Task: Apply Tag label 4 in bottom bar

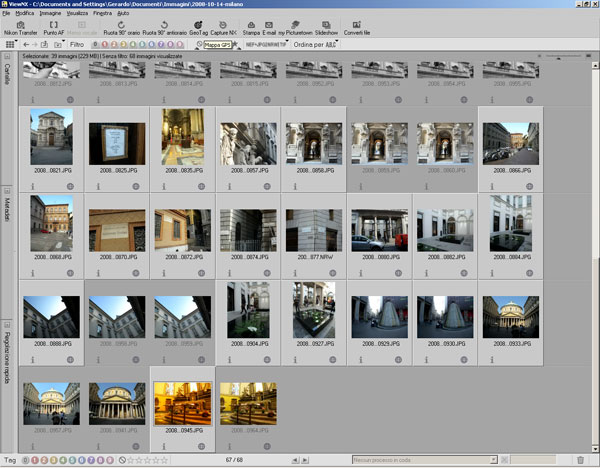Action: pos(63,460)
